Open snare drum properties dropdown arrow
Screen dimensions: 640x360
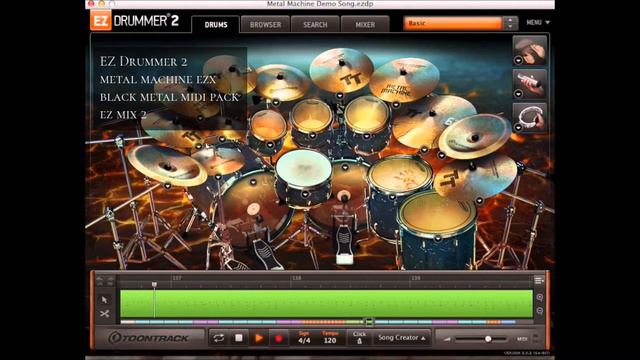pos(305,194)
